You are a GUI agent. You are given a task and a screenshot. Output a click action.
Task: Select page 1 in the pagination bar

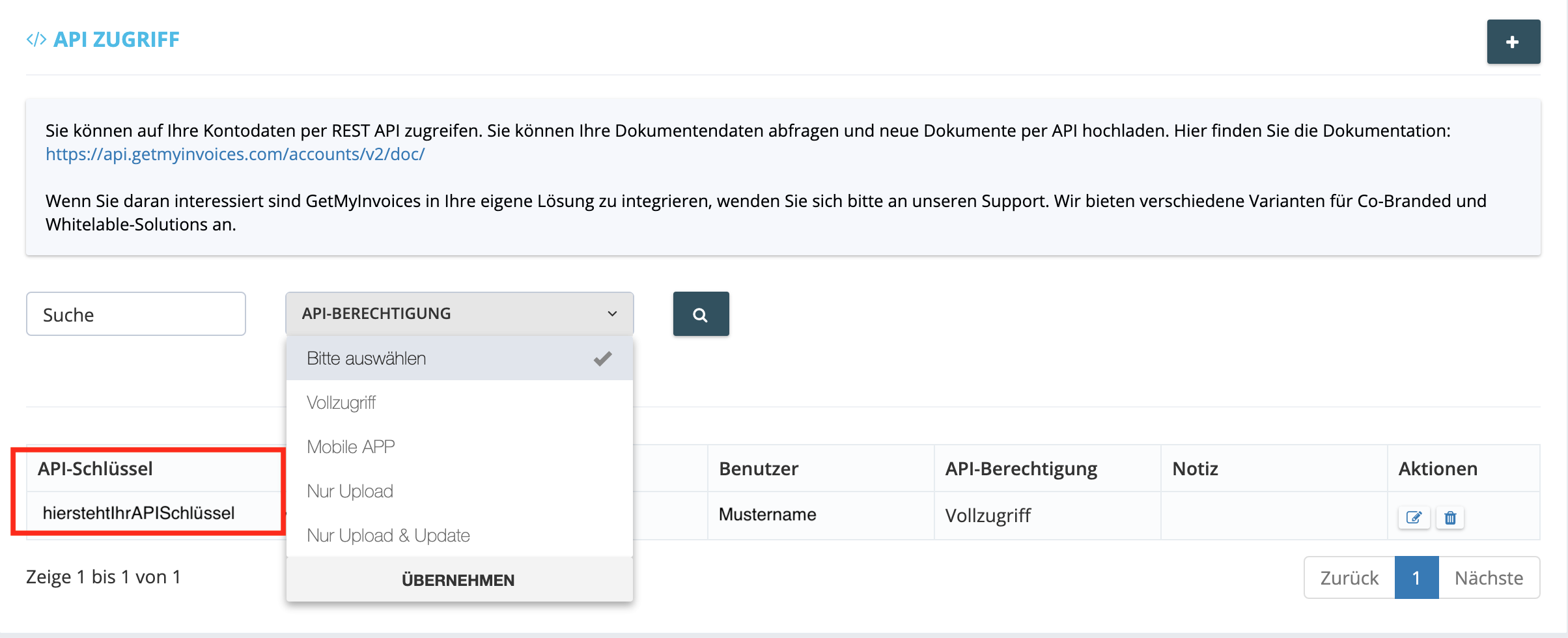coord(1416,577)
